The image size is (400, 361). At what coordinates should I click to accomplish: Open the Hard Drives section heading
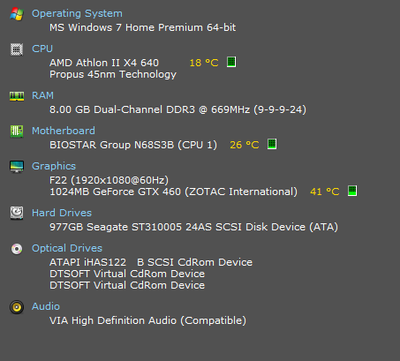point(62,213)
